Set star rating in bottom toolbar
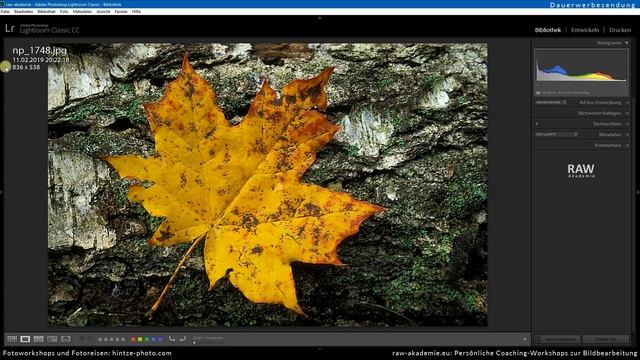Screen dimensions: 640x360 click(x=111, y=339)
